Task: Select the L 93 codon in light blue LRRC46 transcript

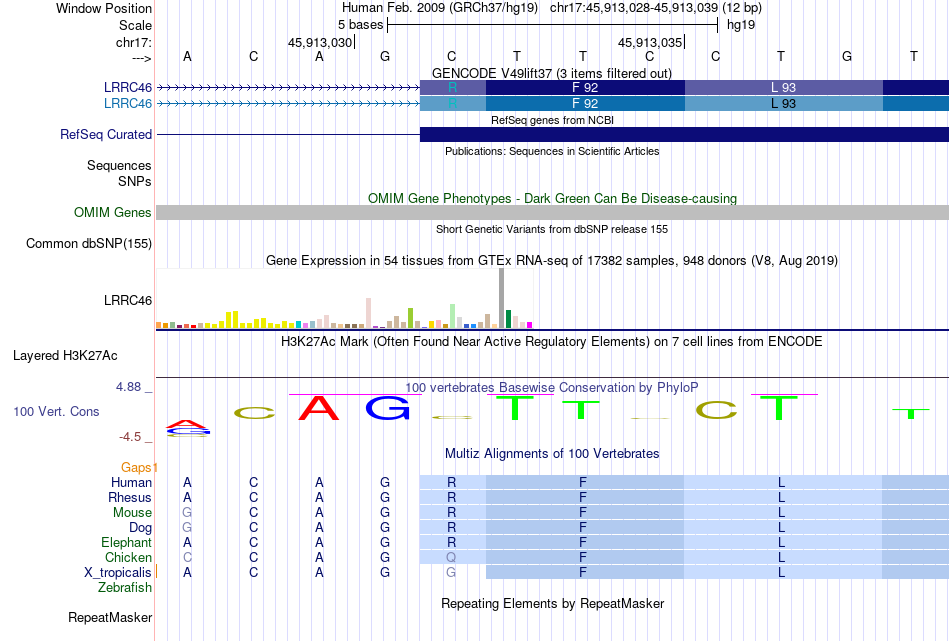Action: pos(783,103)
